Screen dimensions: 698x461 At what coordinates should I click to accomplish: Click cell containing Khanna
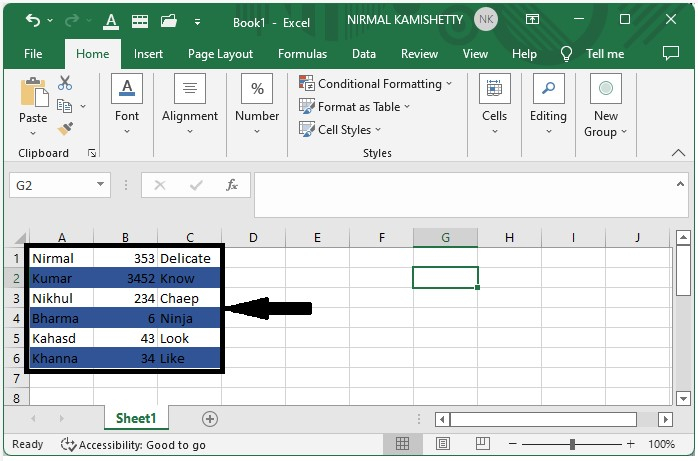[61, 359]
